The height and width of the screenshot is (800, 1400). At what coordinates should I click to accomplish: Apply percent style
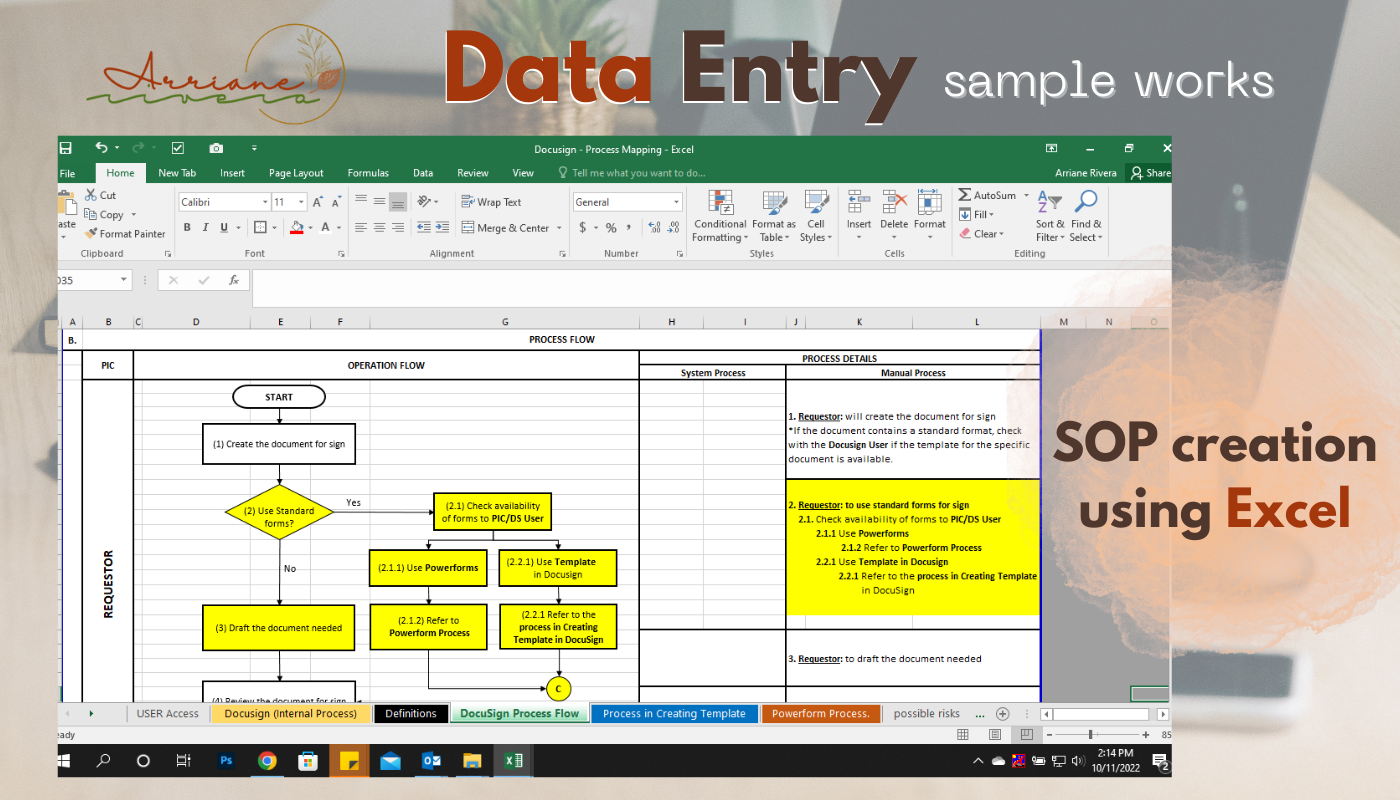coord(611,228)
